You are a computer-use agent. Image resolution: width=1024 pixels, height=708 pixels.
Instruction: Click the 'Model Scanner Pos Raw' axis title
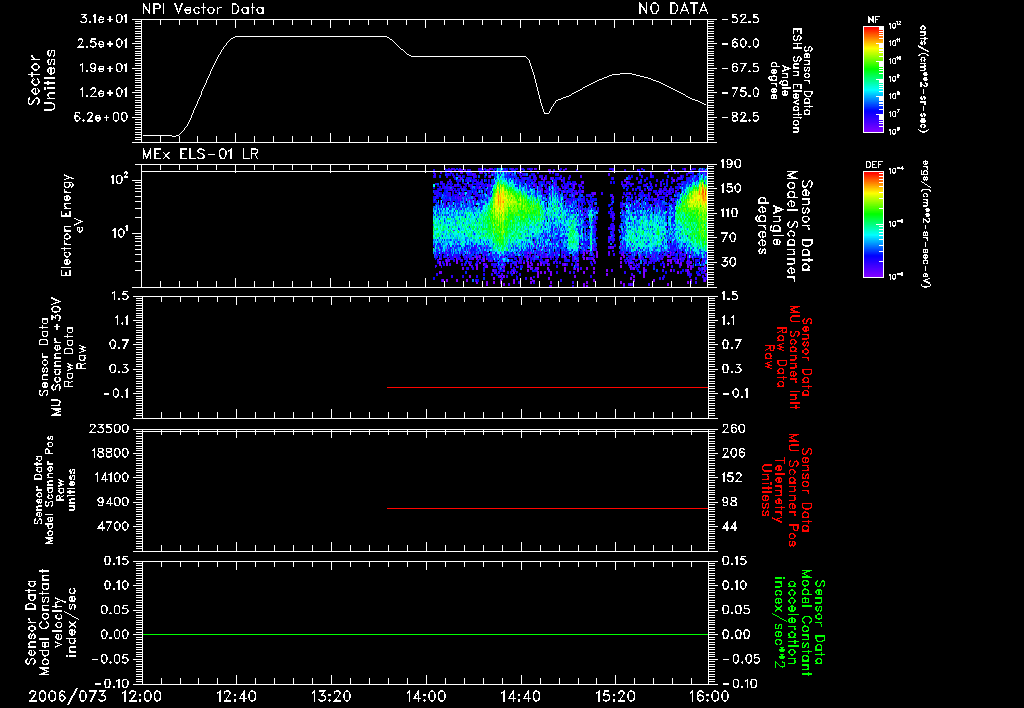(55, 490)
